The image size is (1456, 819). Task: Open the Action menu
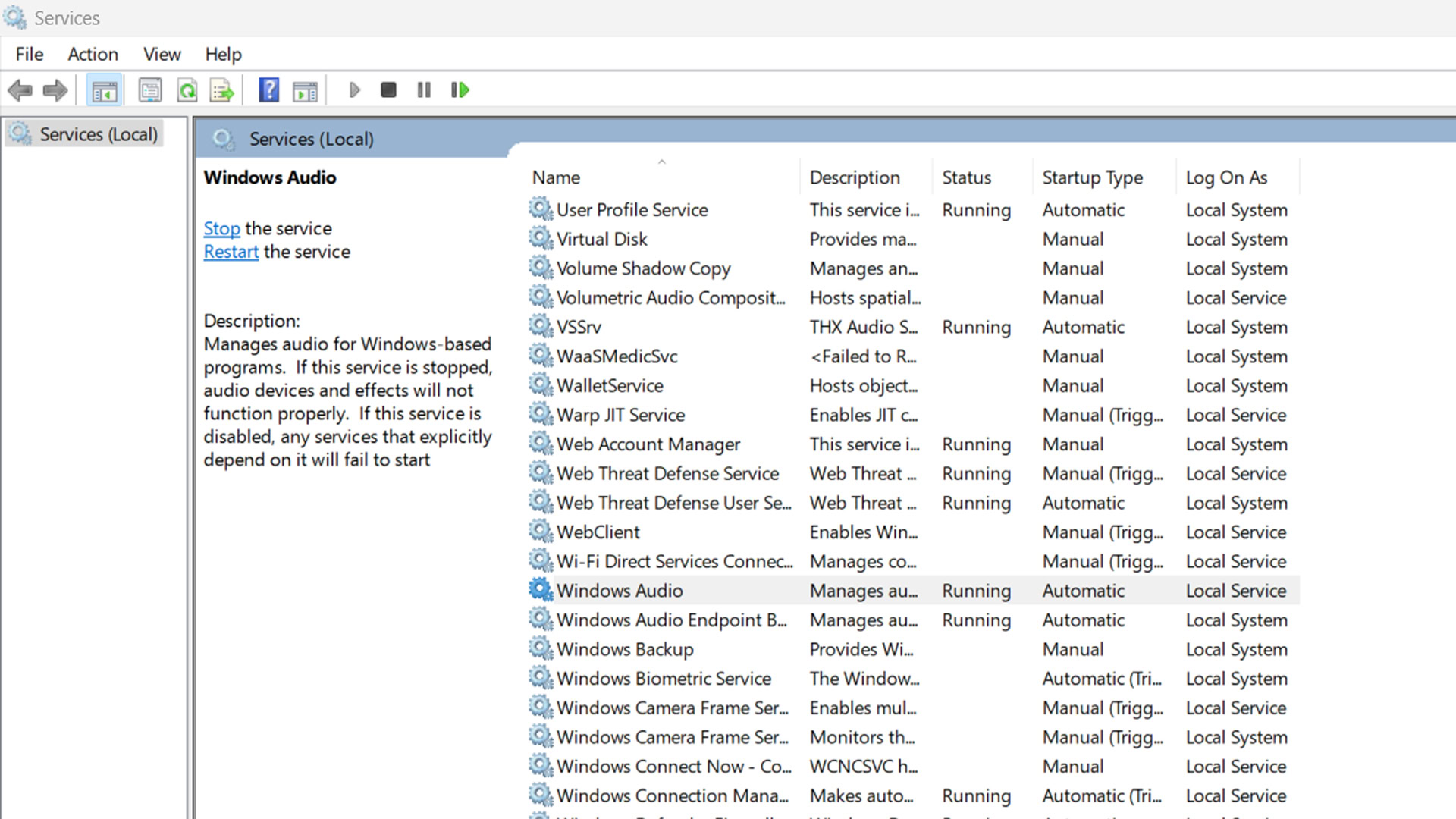point(93,55)
